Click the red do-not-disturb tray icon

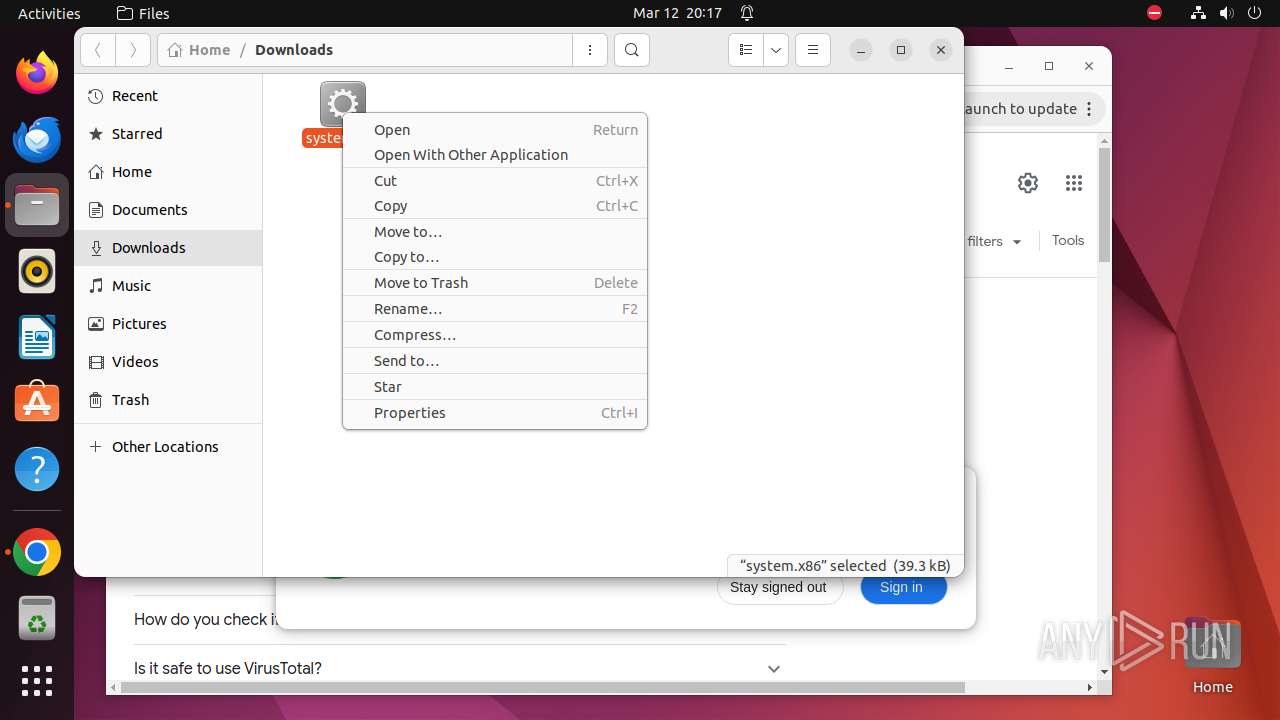pyautogui.click(x=1155, y=13)
